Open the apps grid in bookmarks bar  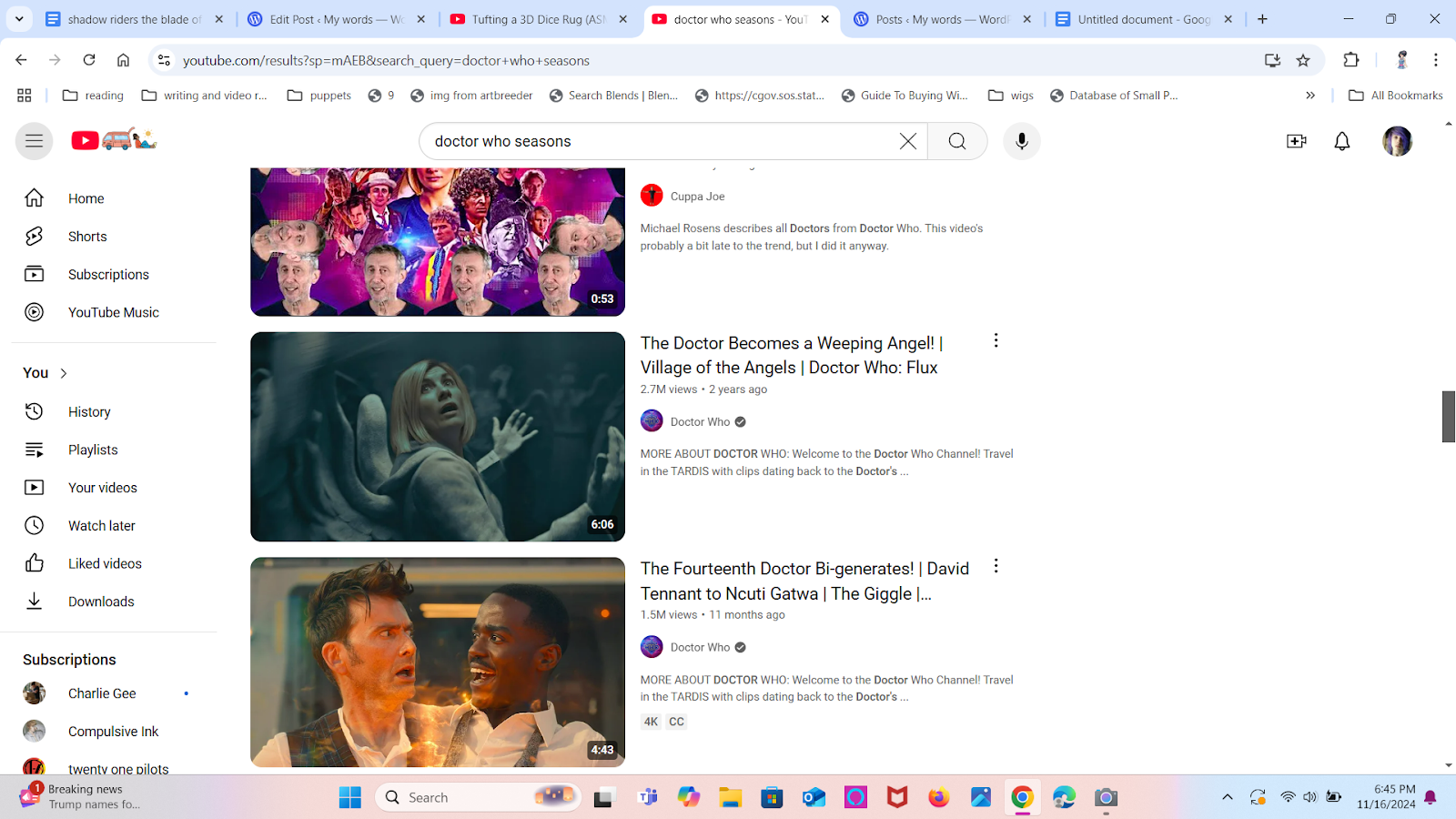click(x=25, y=96)
